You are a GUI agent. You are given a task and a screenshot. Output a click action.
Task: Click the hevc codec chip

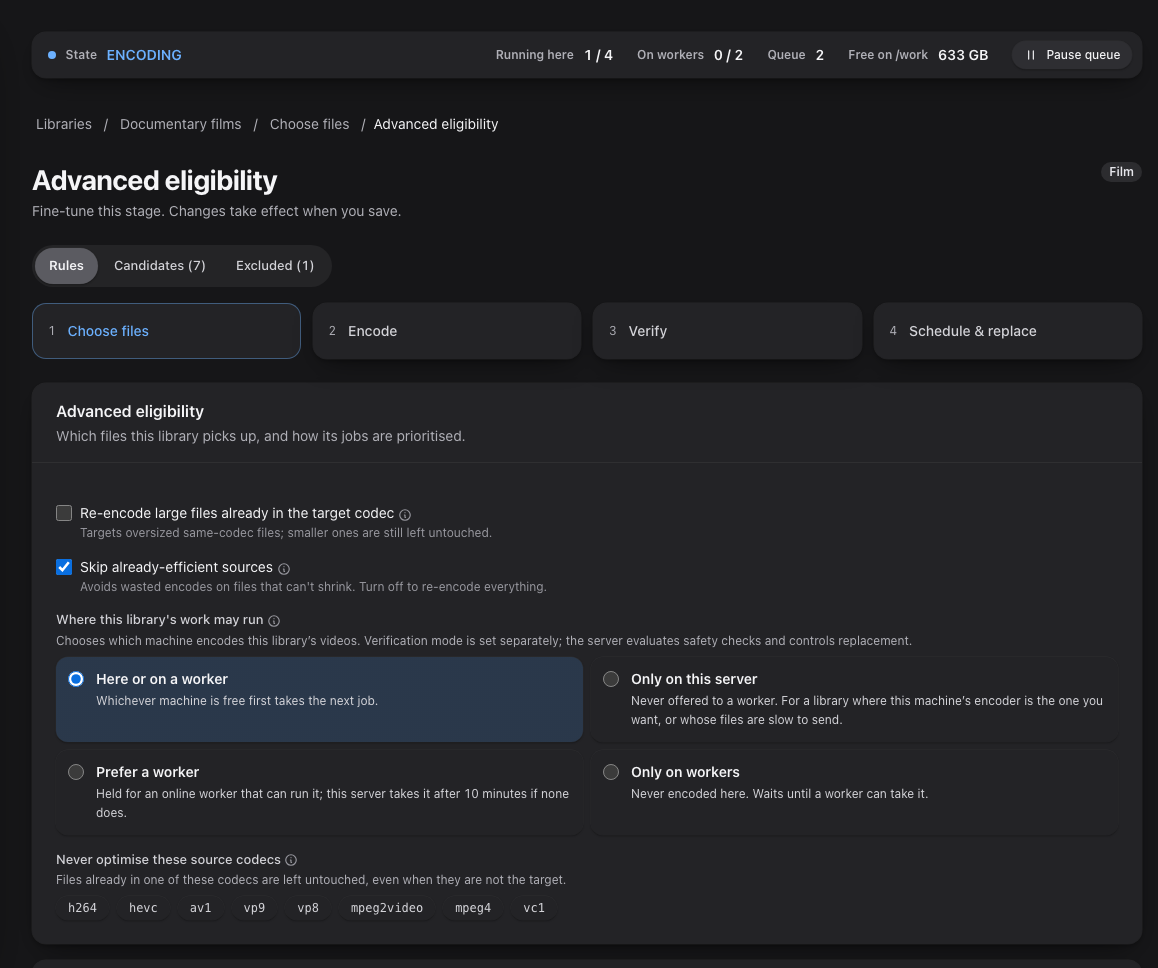click(143, 908)
